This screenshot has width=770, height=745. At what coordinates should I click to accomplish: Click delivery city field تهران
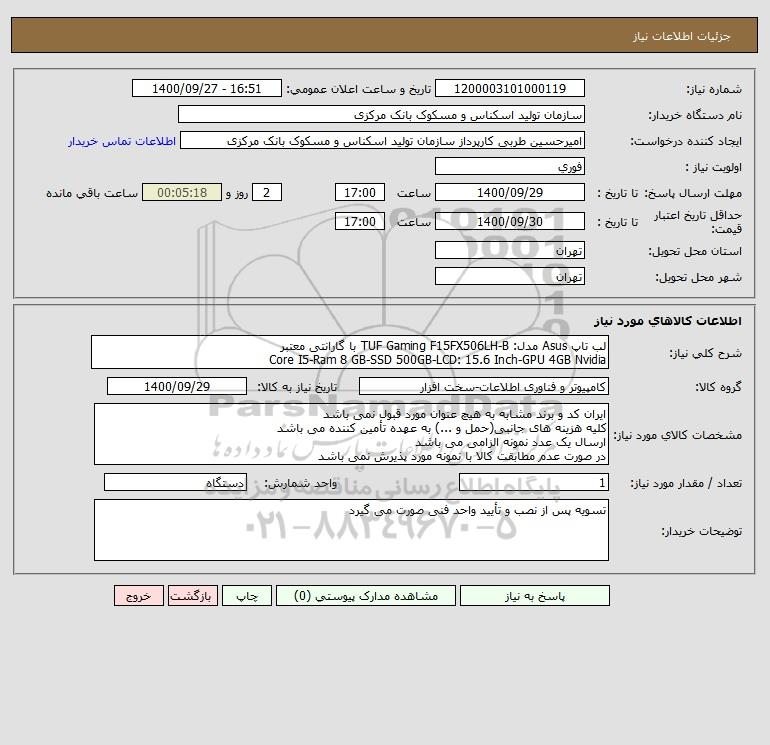(x=510, y=276)
